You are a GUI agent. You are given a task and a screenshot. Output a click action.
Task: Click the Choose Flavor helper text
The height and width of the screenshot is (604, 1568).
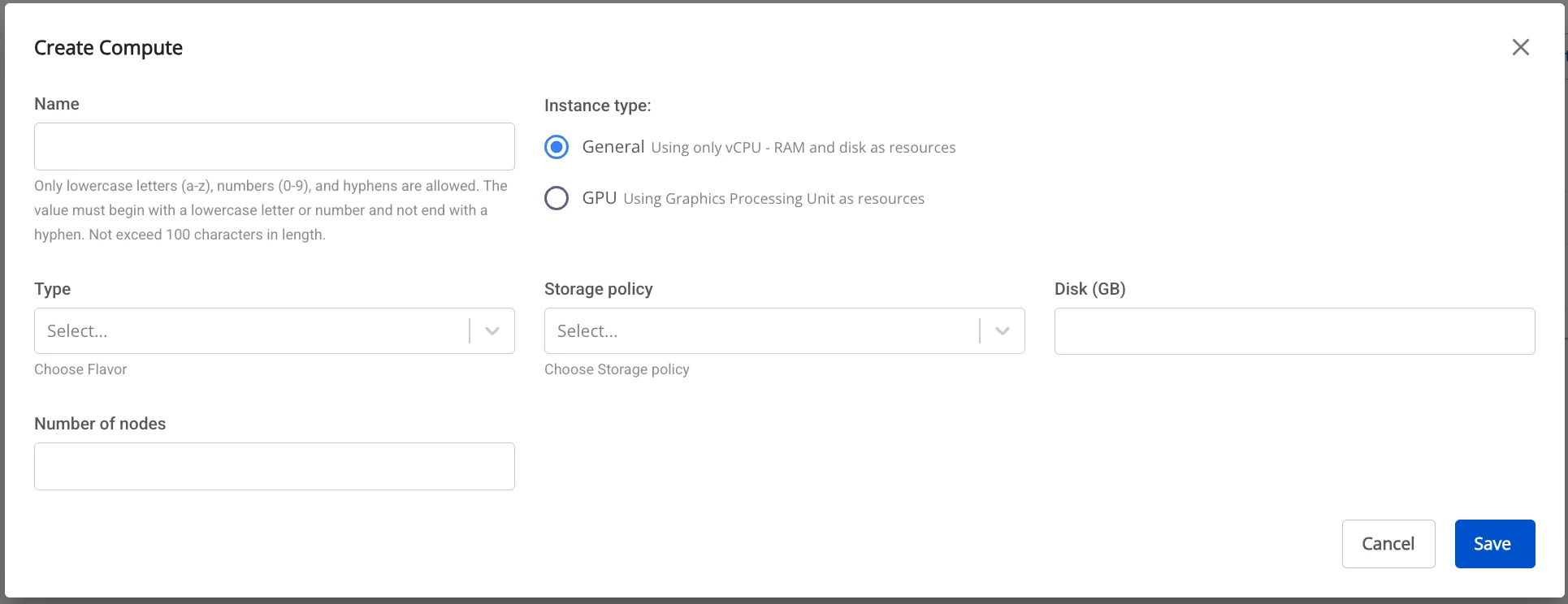pyautogui.click(x=80, y=369)
